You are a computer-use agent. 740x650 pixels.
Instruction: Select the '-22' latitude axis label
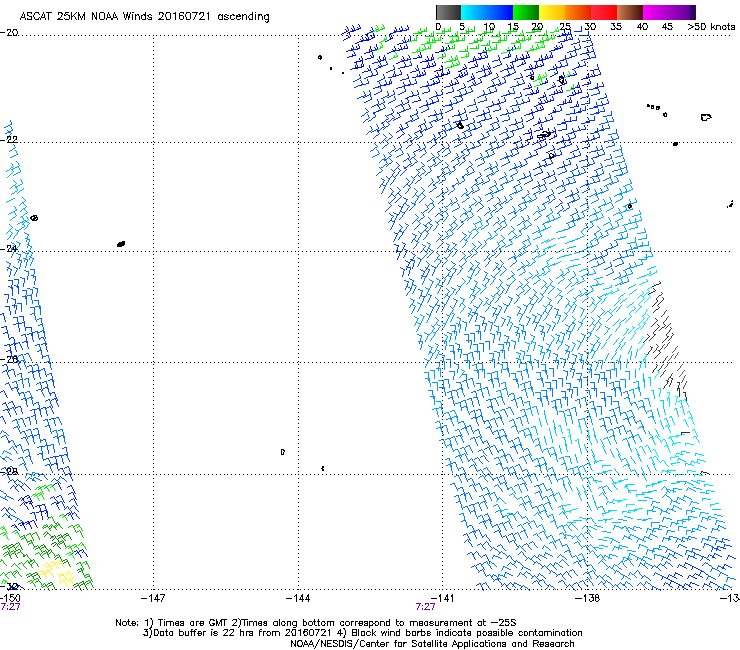click(x=9, y=140)
